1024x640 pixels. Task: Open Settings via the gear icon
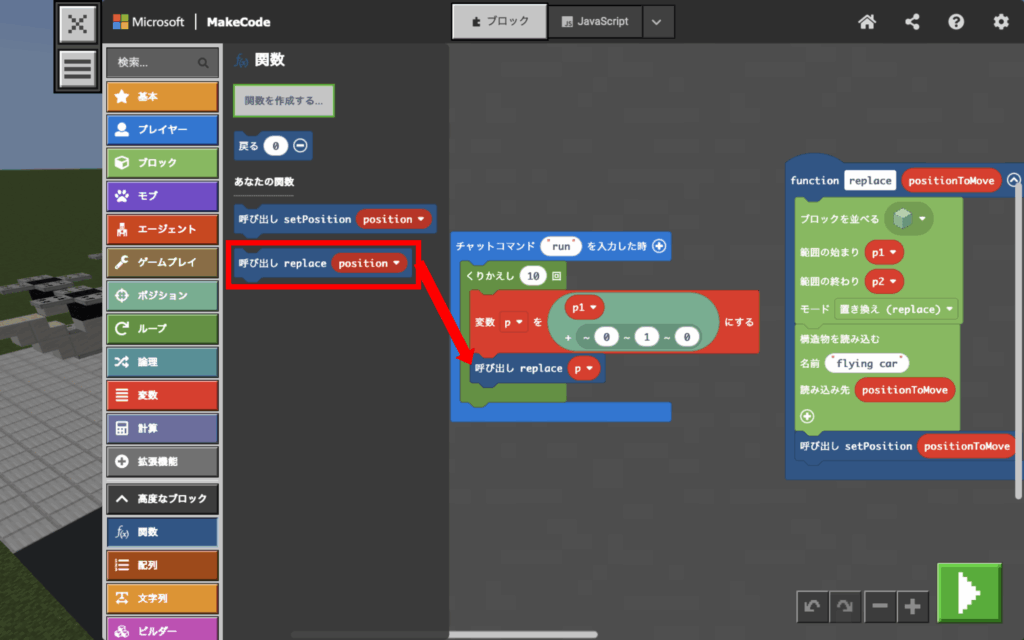pos(1000,22)
